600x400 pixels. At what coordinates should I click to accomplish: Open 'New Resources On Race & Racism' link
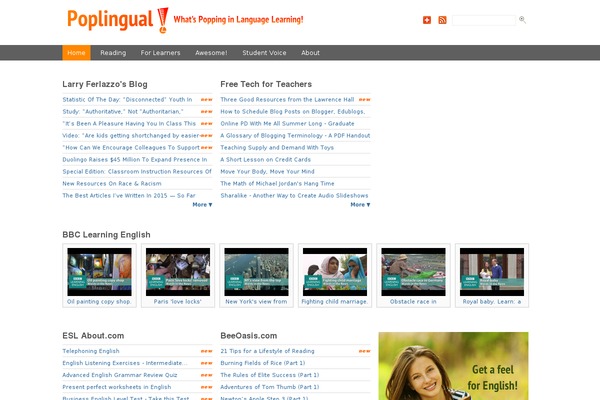point(112,183)
